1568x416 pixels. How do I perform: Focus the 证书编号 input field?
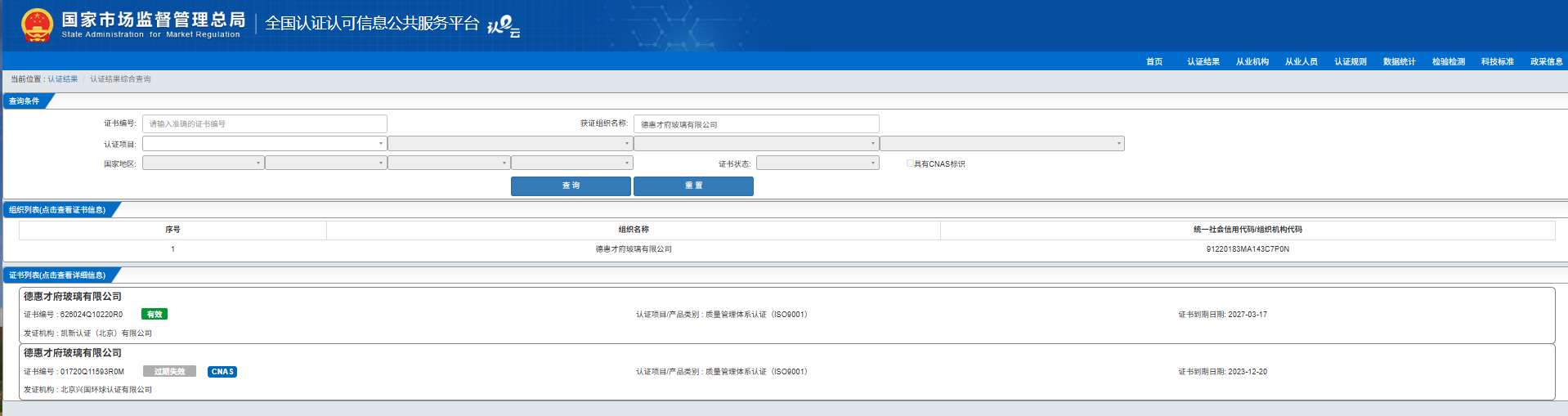click(265, 123)
